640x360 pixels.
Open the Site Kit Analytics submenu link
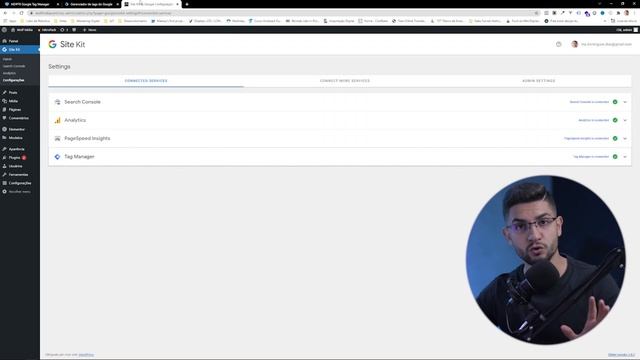tap(9, 73)
